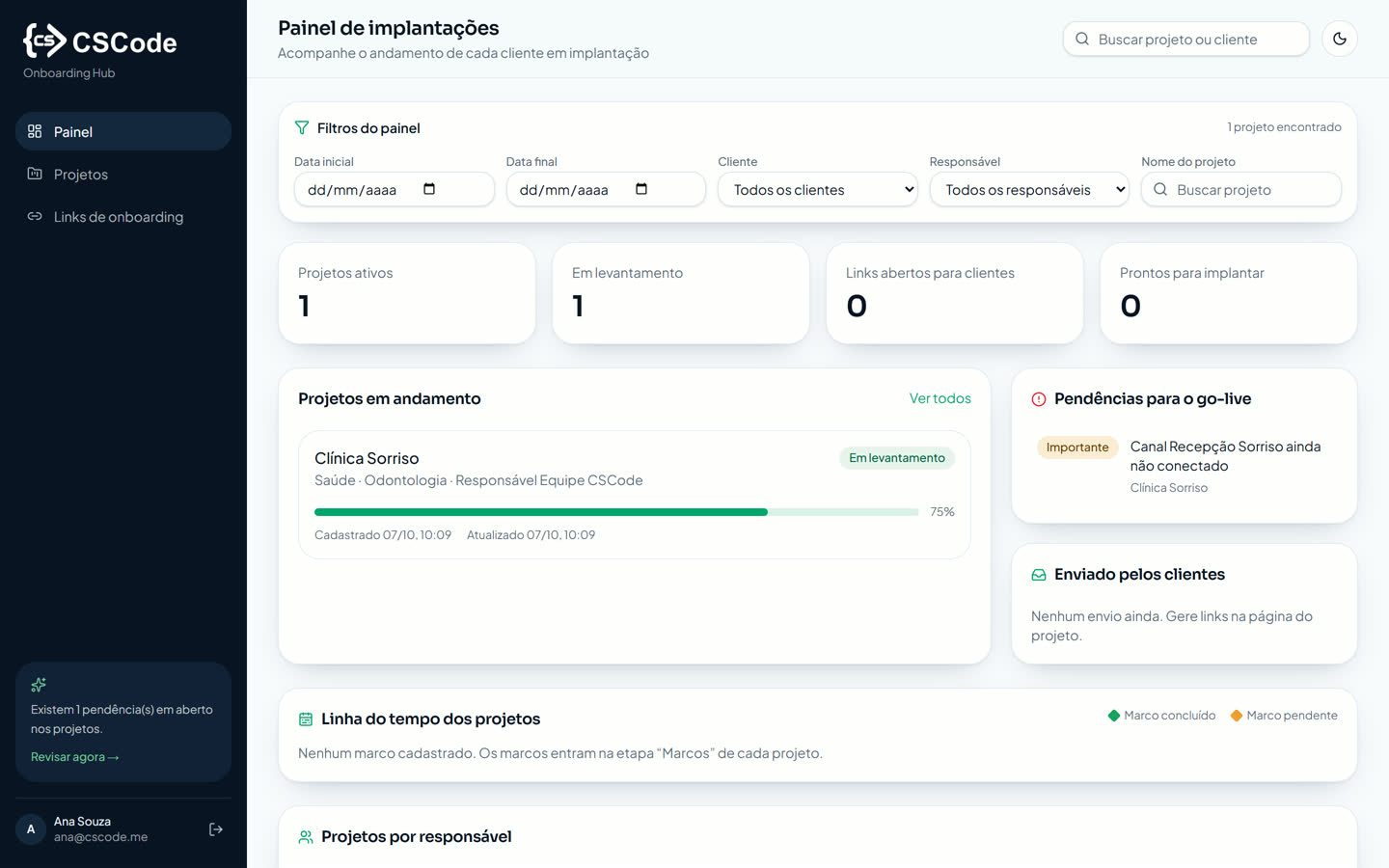Click the inbox icon beside Enviado pelos clientes
Image resolution: width=1389 pixels, height=868 pixels.
(1039, 575)
